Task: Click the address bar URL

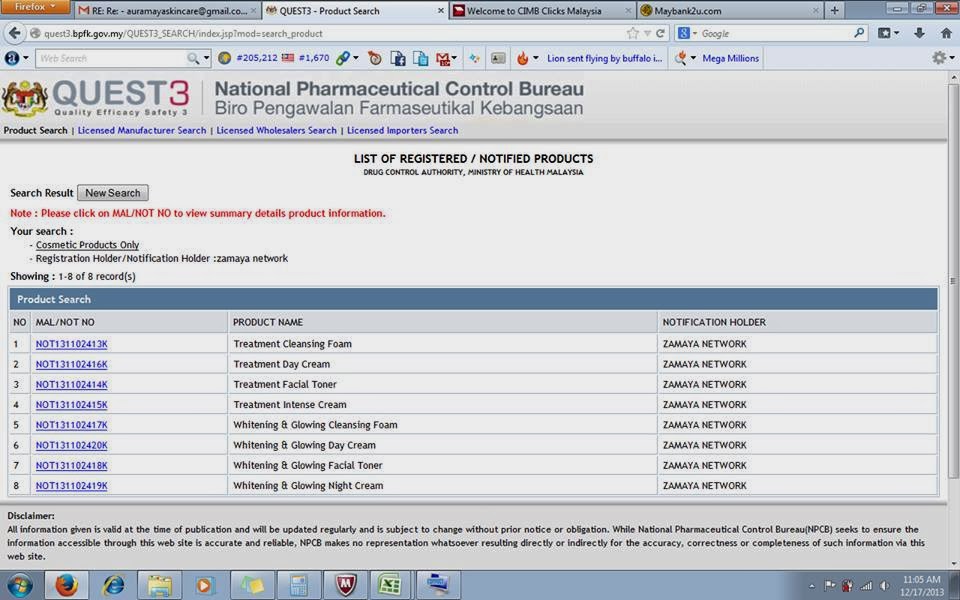Action: pyautogui.click(x=183, y=34)
